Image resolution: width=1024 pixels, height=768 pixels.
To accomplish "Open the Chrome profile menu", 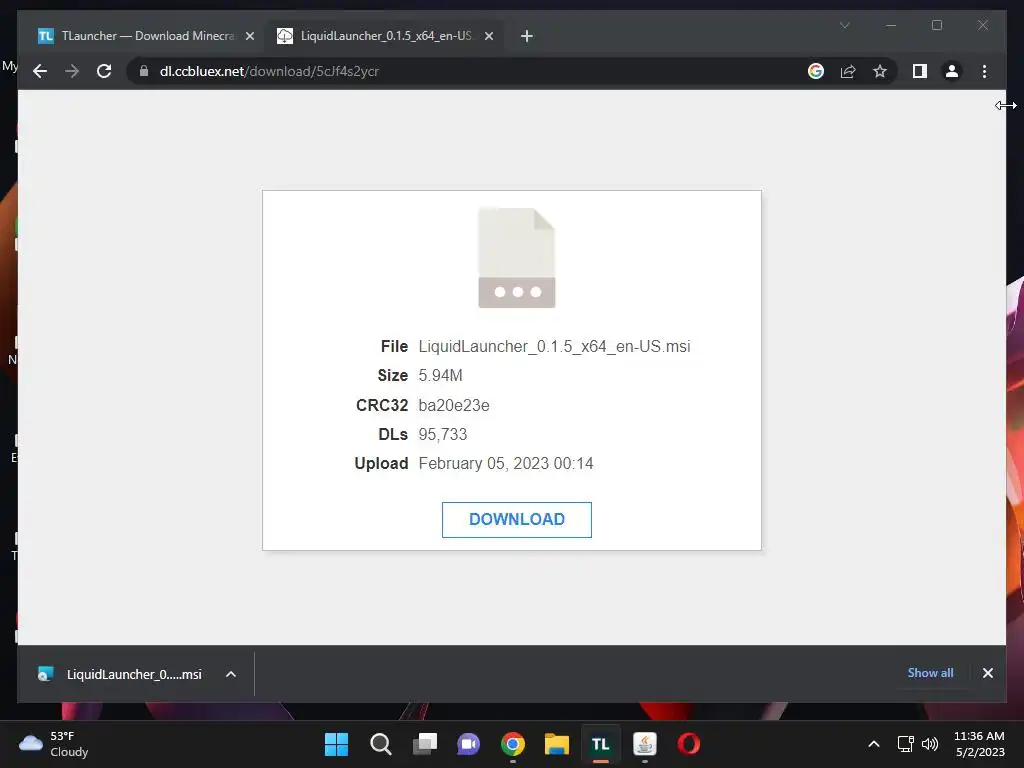I will pyautogui.click(x=952, y=71).
